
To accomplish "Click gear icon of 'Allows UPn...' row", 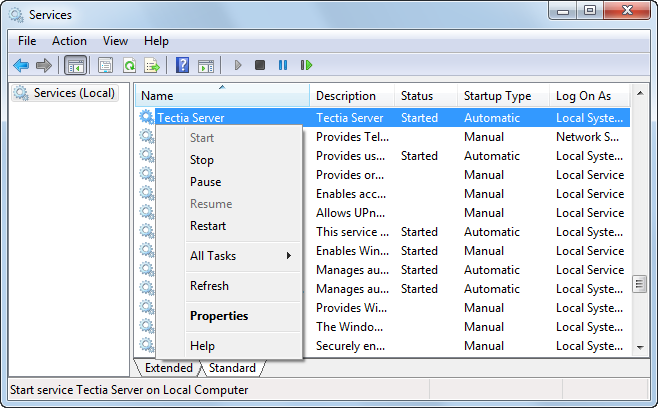I will coord(146,212).
